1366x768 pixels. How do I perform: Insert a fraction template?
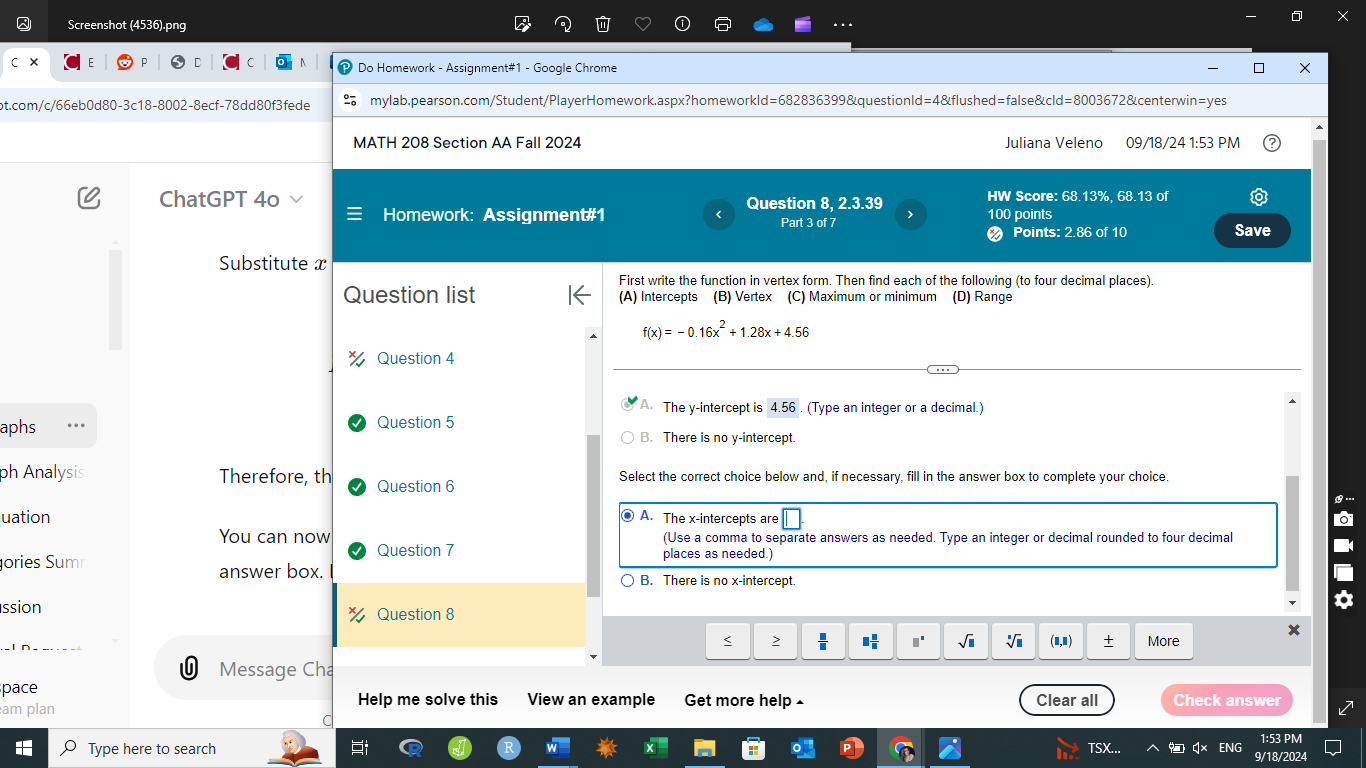[x=824, y=641]
